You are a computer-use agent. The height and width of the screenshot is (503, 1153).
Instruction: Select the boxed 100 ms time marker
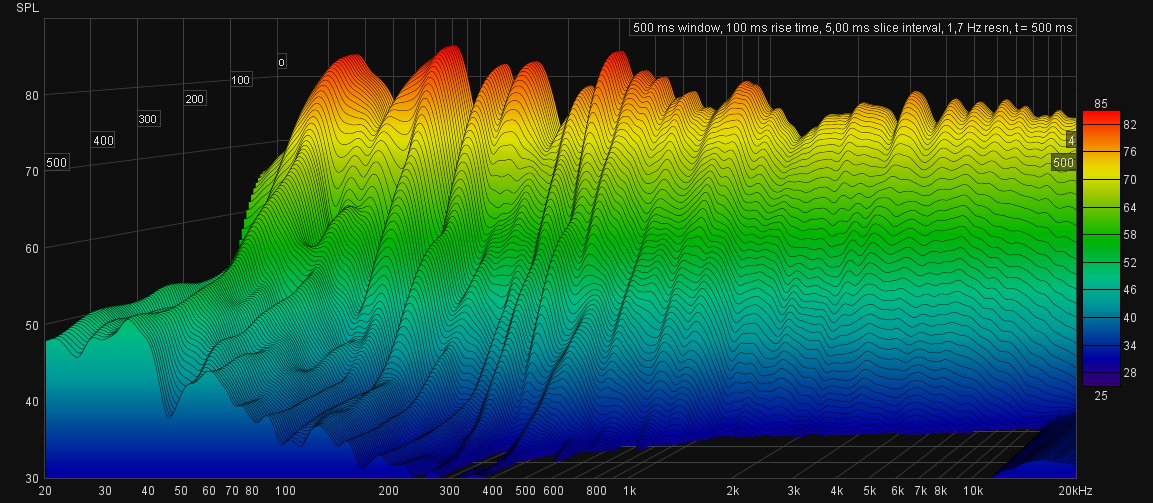(241, 79)
